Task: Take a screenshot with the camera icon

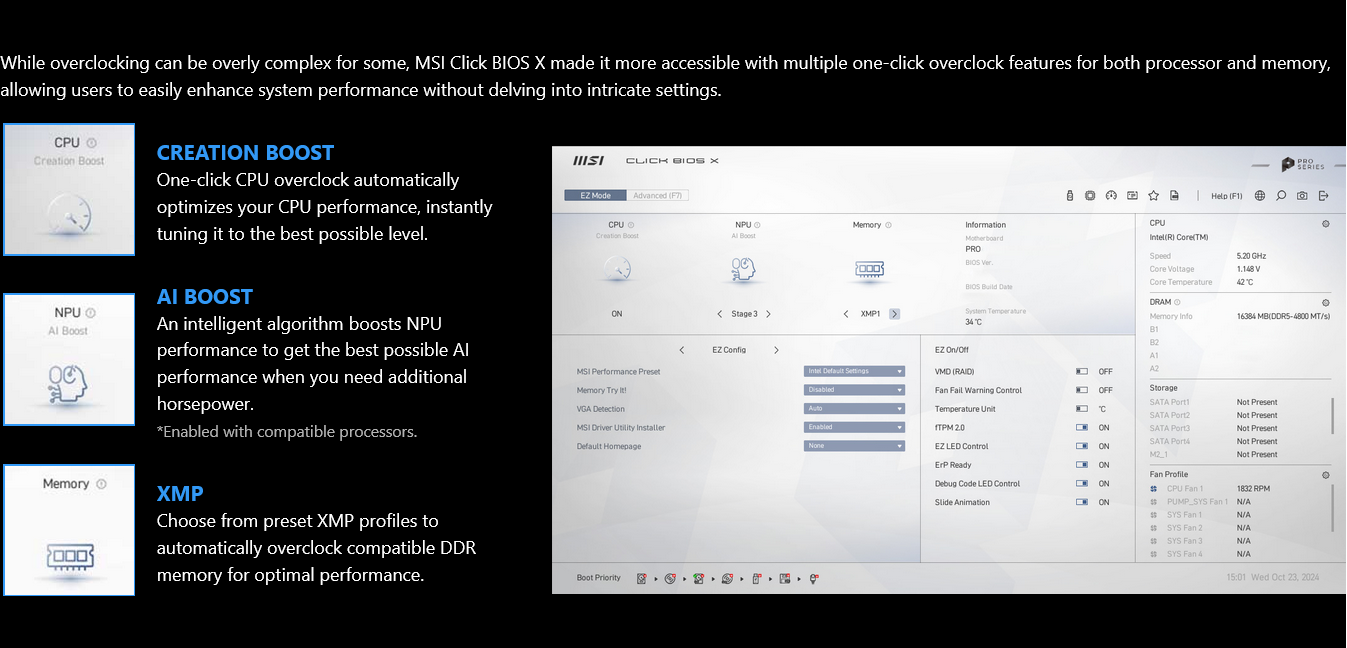Action: [1302, 196]
